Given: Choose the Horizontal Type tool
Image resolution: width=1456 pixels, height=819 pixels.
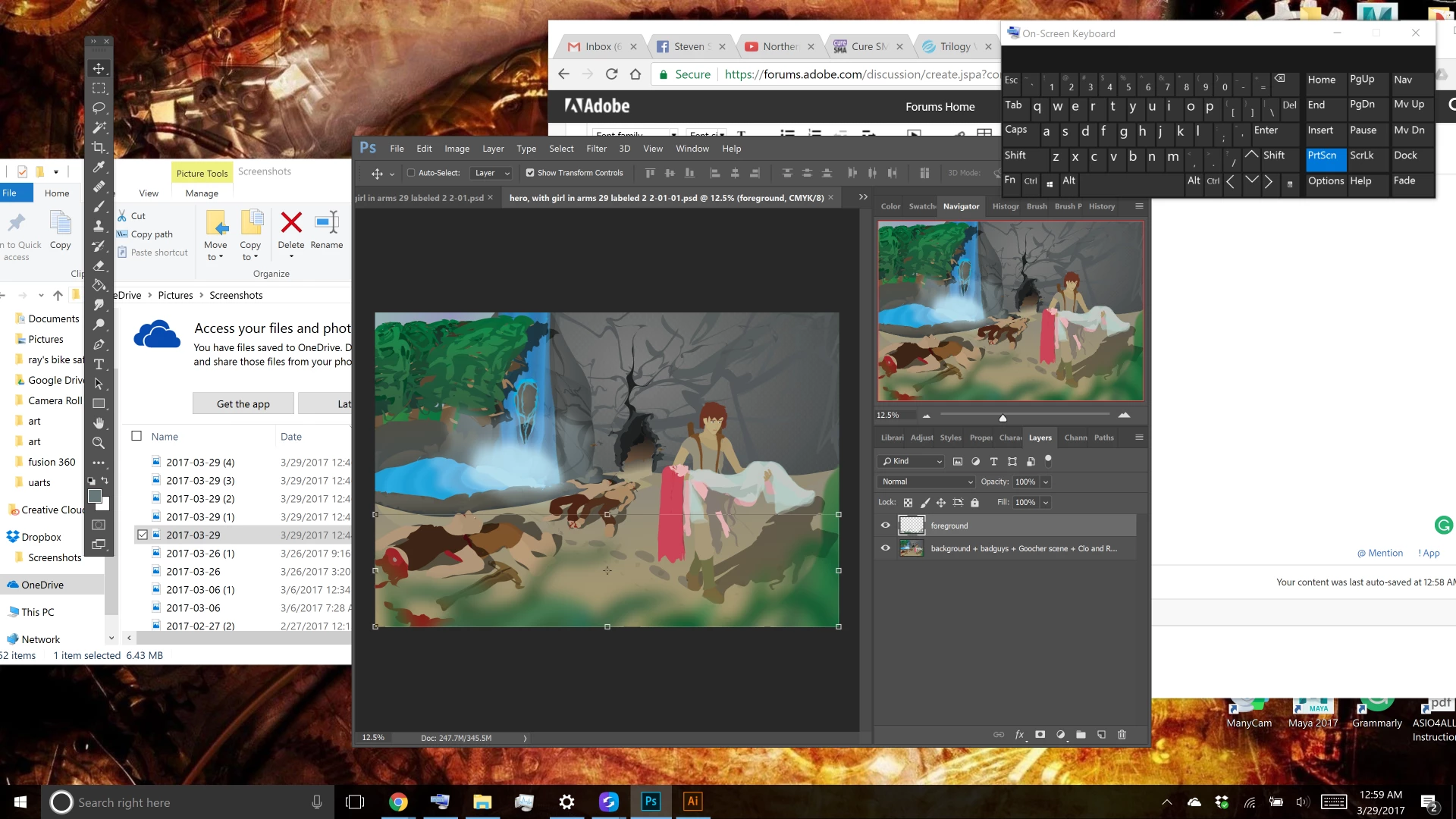Looking at the screenshot, I should tap(99, 364).
